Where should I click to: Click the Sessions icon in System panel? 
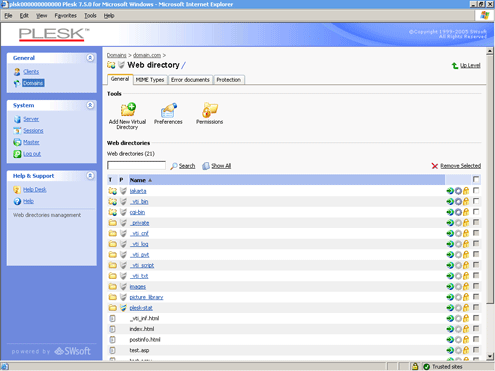point(17,131)
